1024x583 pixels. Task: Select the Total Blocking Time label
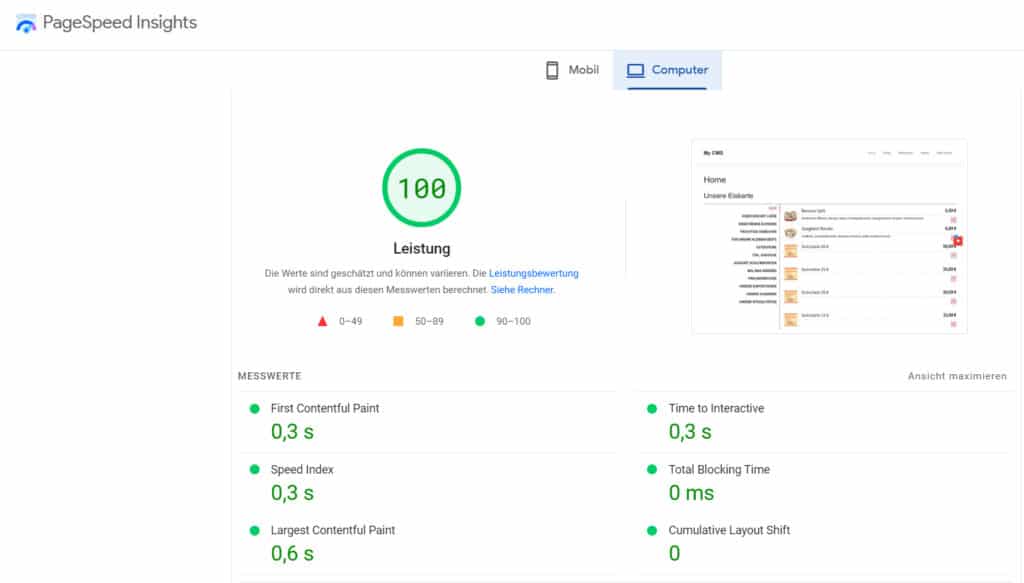pyautogui.click(x=718, y=469)
